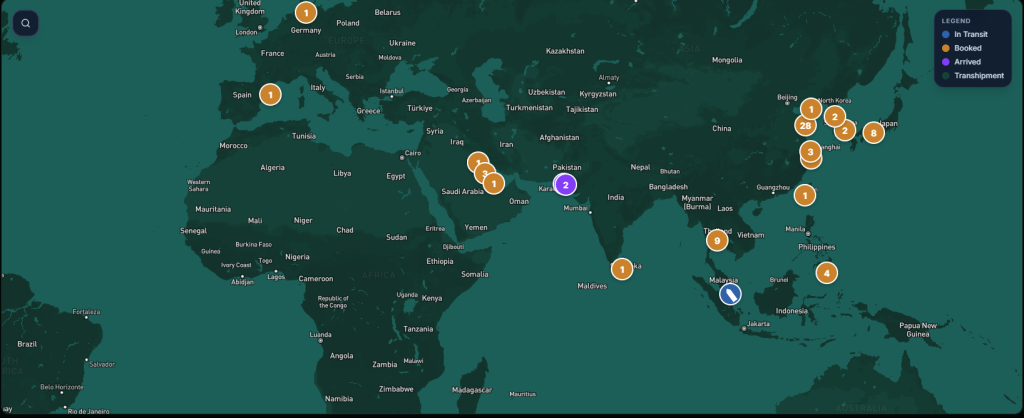Viewport: 1024px width, 418px height.
Task: Click the Maldives map label
Action: coord(592,286)
